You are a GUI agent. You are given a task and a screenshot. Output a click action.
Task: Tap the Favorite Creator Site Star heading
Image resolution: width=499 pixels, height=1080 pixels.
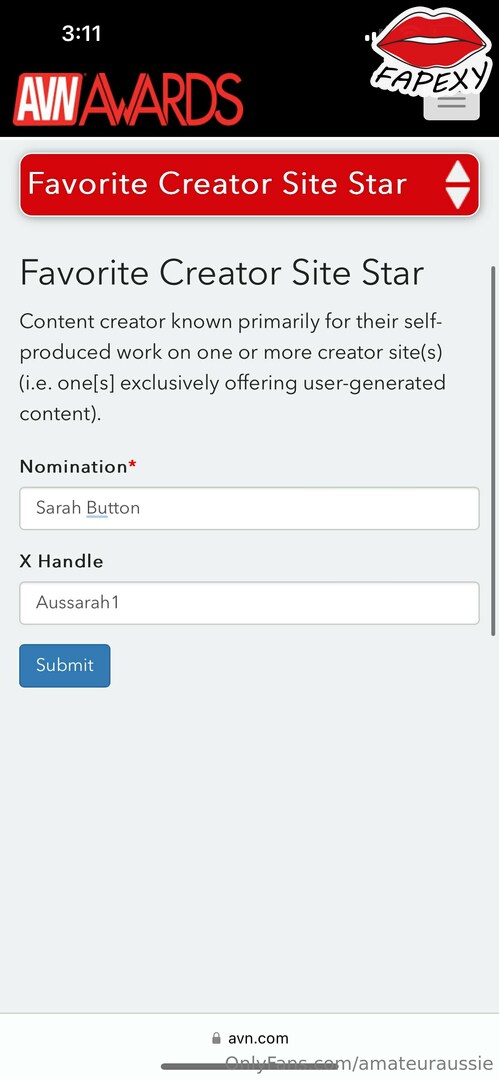point(221,273)
